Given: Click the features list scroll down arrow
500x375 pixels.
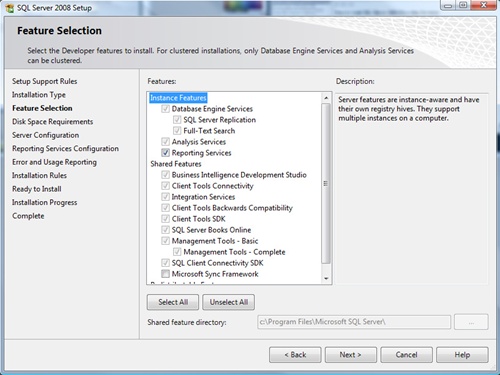Looking at the screenshot, I should pyautogui.click(x=326, y=278).
